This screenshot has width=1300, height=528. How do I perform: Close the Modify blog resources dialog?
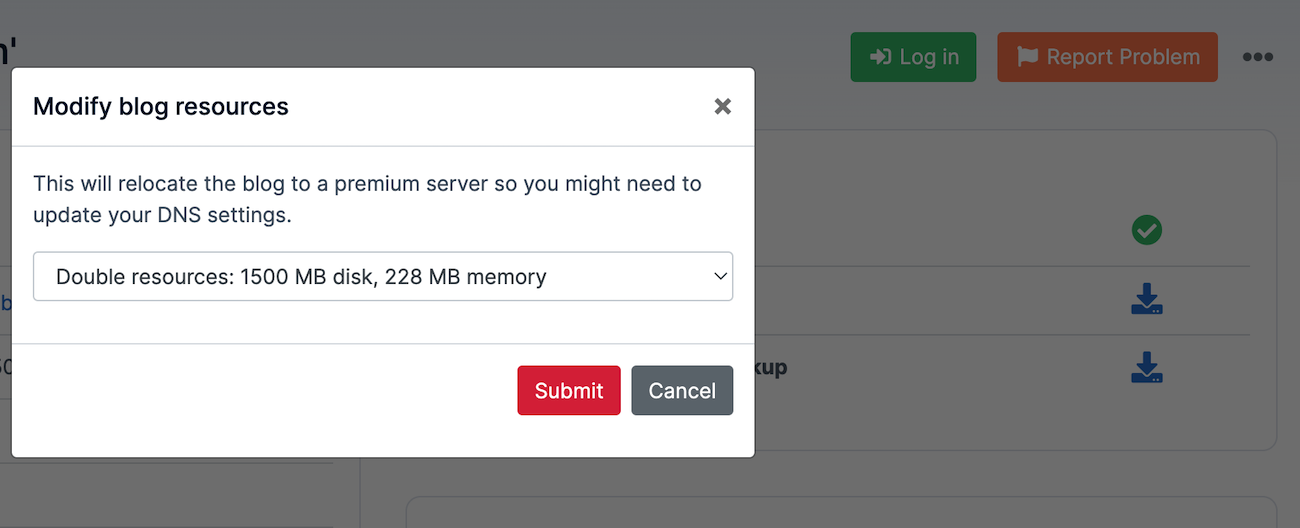(x=722, y=107)
